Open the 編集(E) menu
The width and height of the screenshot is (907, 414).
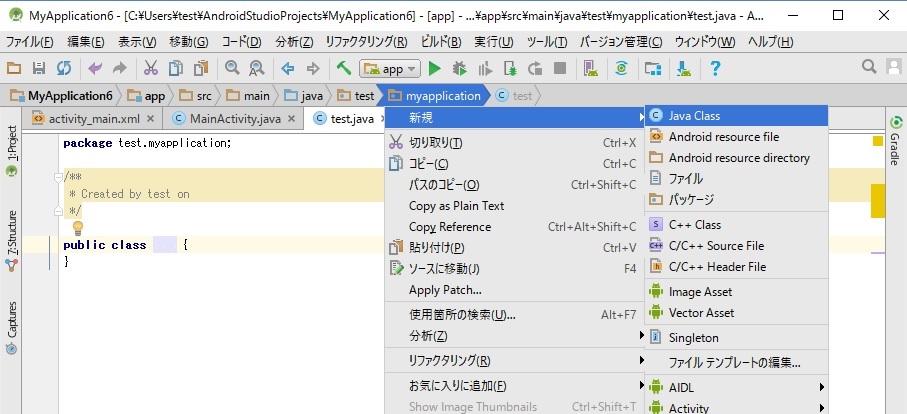[x=86, y=42]
